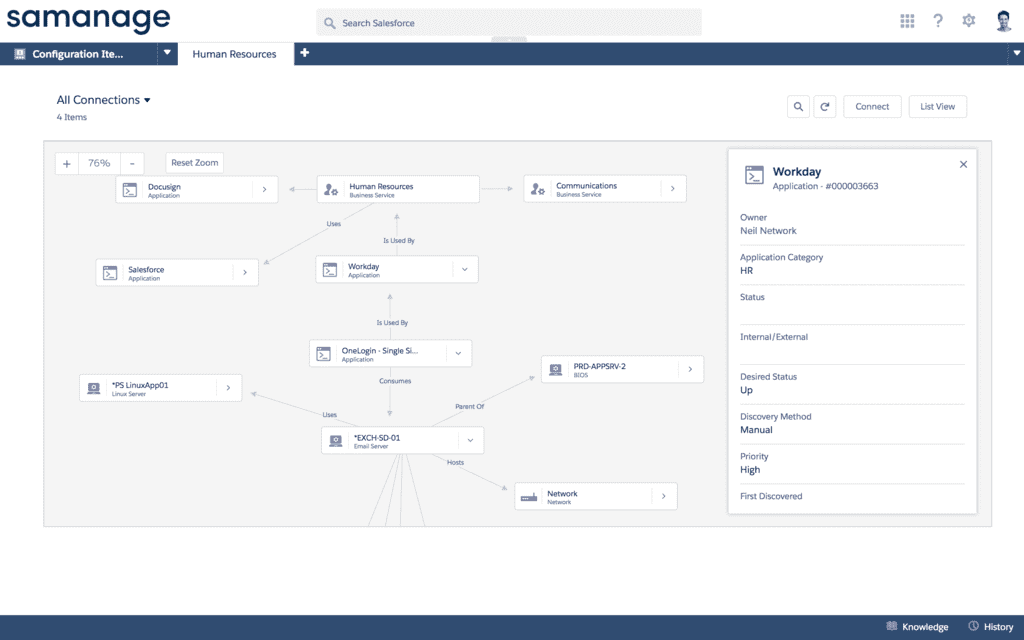Collapse the Workday node chevron
Image resolution: width=1024 pixels, height=640 pixels.
pyautogui.click(x=465, y=269)
